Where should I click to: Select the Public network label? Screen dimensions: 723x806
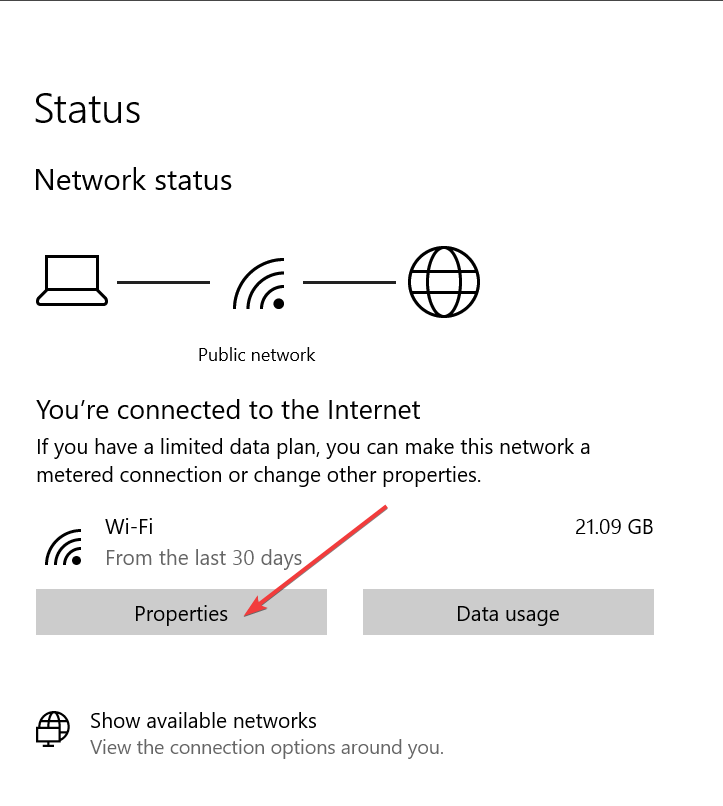(257, 354)
